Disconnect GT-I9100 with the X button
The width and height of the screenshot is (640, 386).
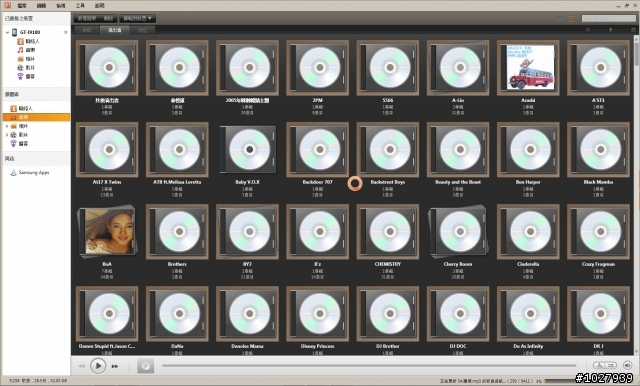[66, 32]
